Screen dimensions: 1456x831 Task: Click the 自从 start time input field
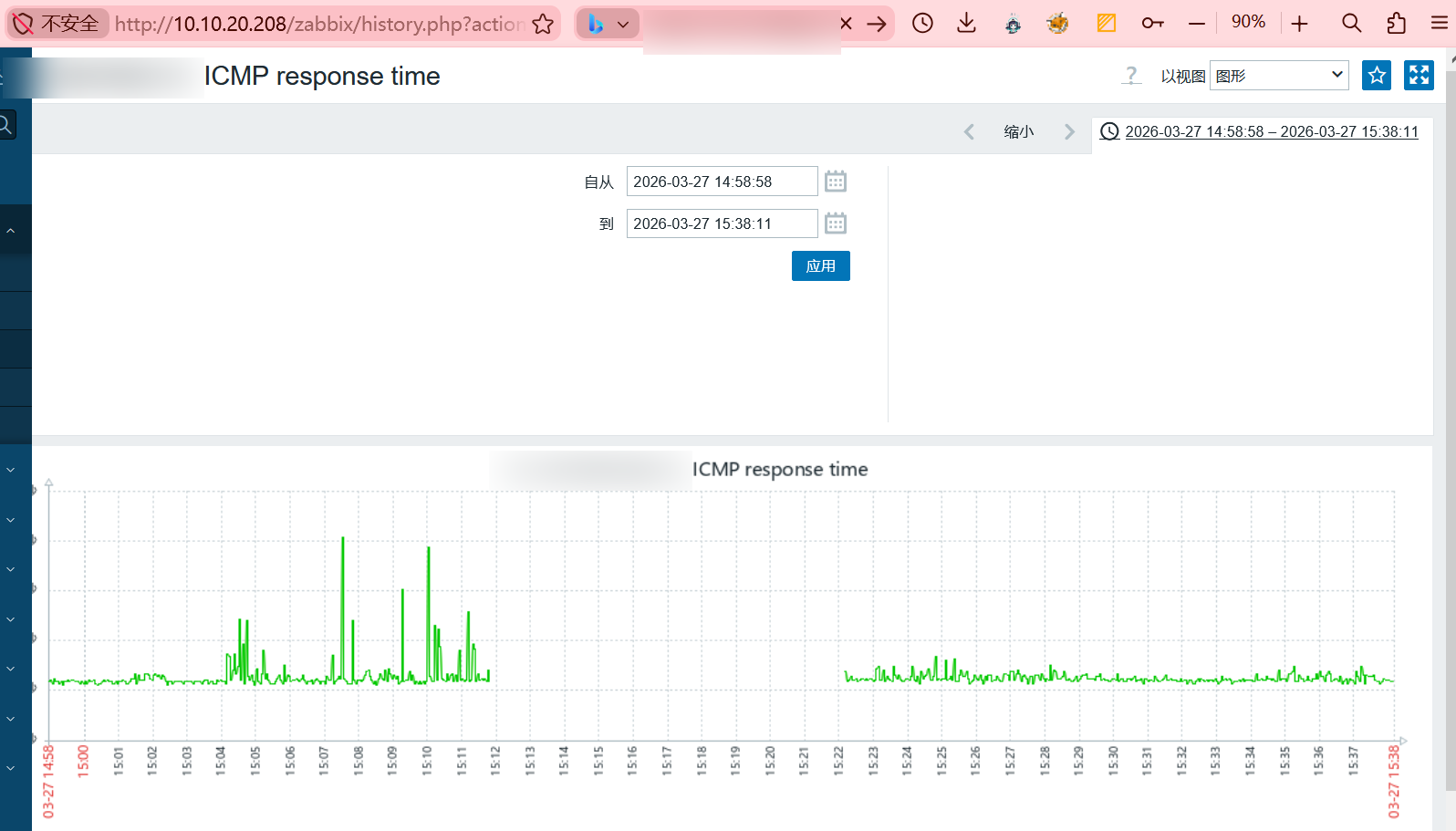coord(721,182)
